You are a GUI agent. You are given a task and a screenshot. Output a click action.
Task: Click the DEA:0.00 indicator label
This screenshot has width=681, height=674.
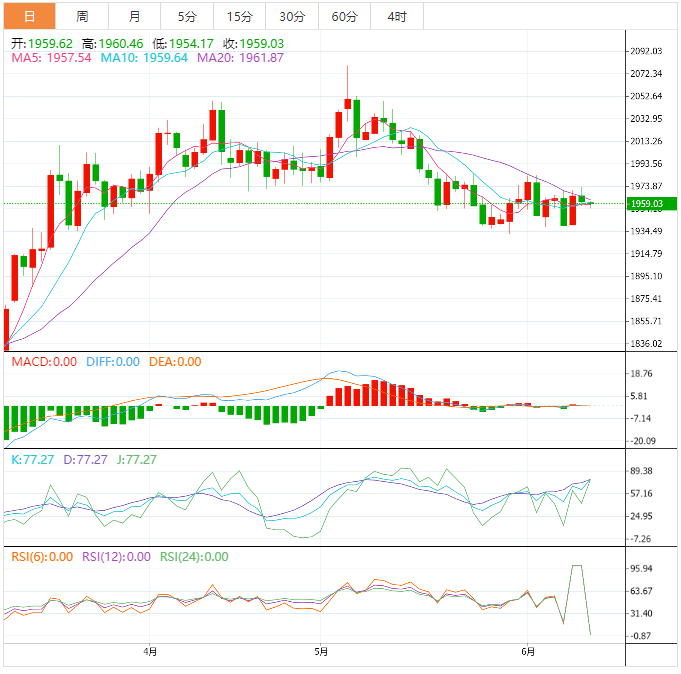point(175,362)
